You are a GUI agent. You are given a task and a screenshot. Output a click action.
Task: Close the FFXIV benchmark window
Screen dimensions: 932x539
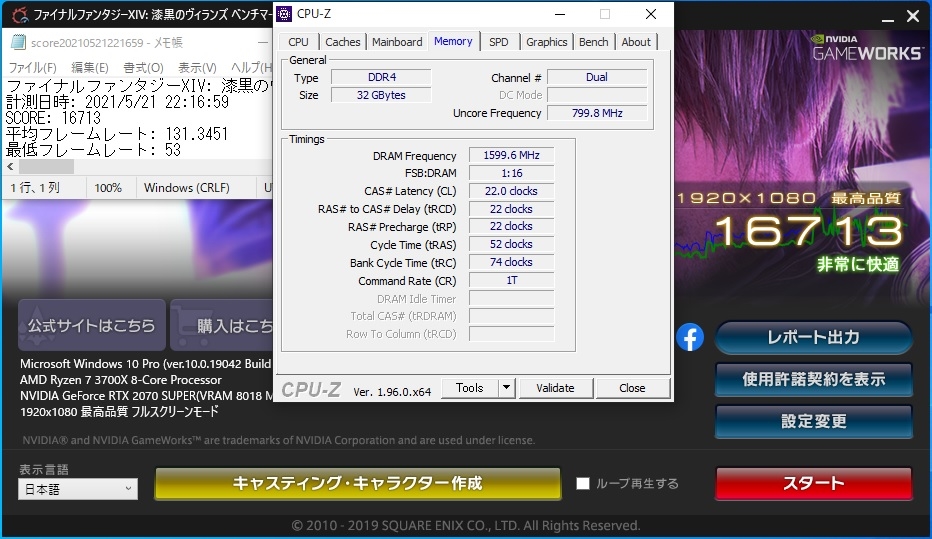(913, 16)
